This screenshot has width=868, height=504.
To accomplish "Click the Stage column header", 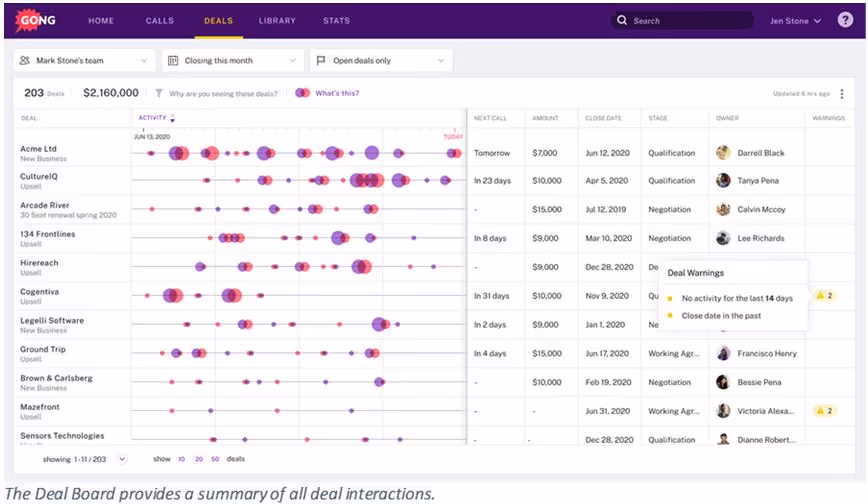I will point(658,118).
